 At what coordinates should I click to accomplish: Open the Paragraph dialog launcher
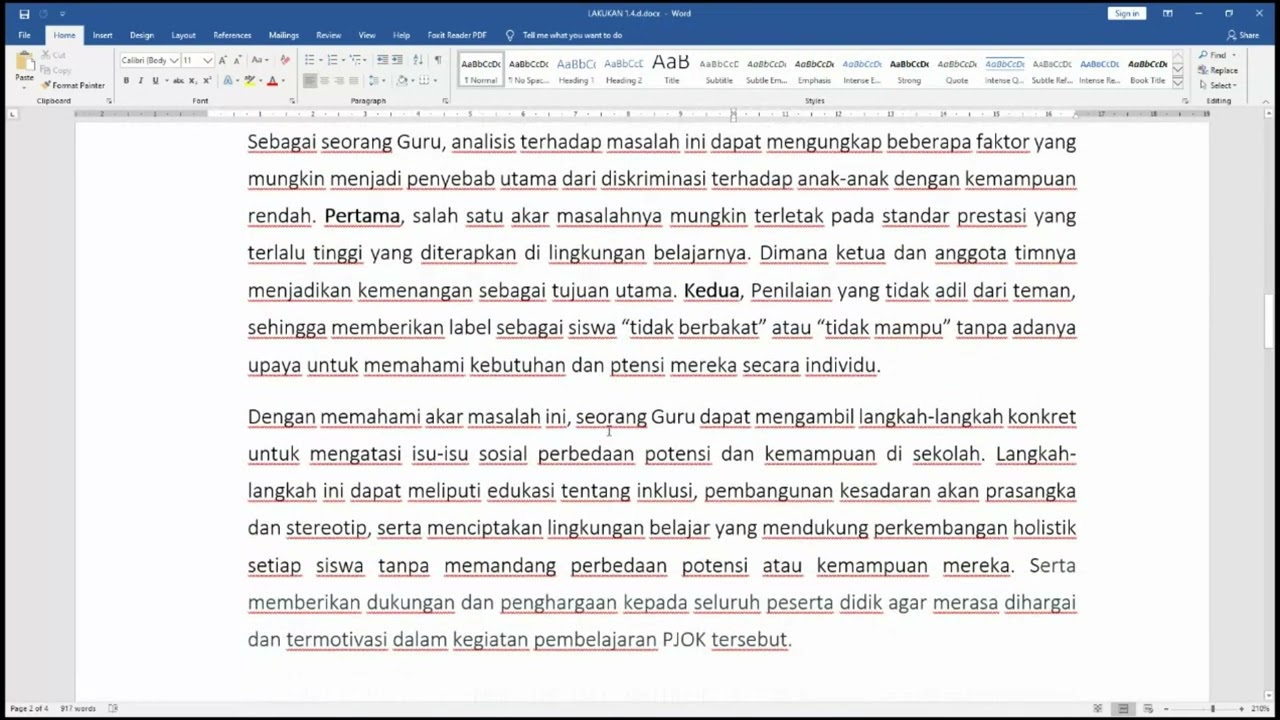[x=445, y=101]
